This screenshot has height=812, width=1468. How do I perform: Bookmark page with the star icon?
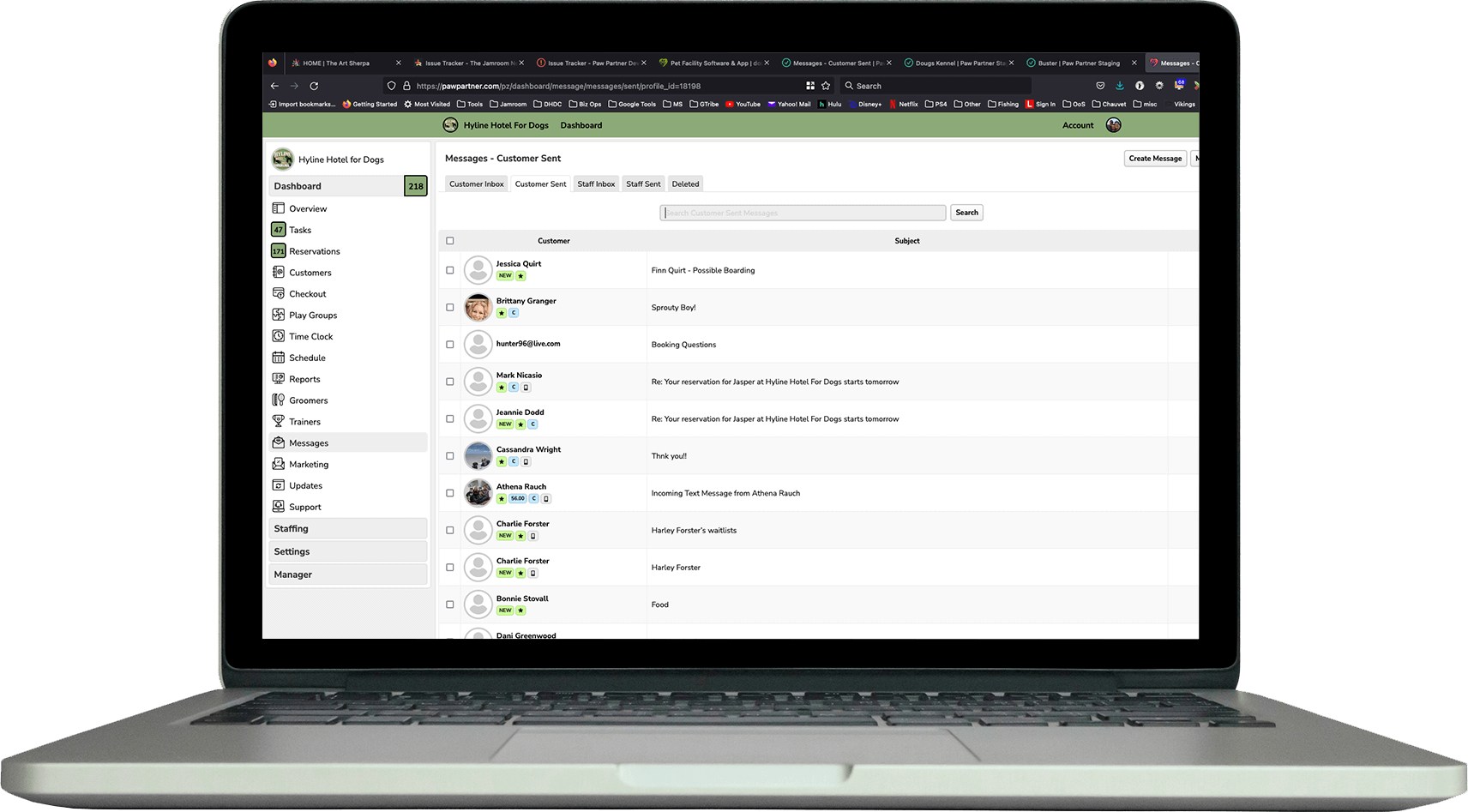826,86
